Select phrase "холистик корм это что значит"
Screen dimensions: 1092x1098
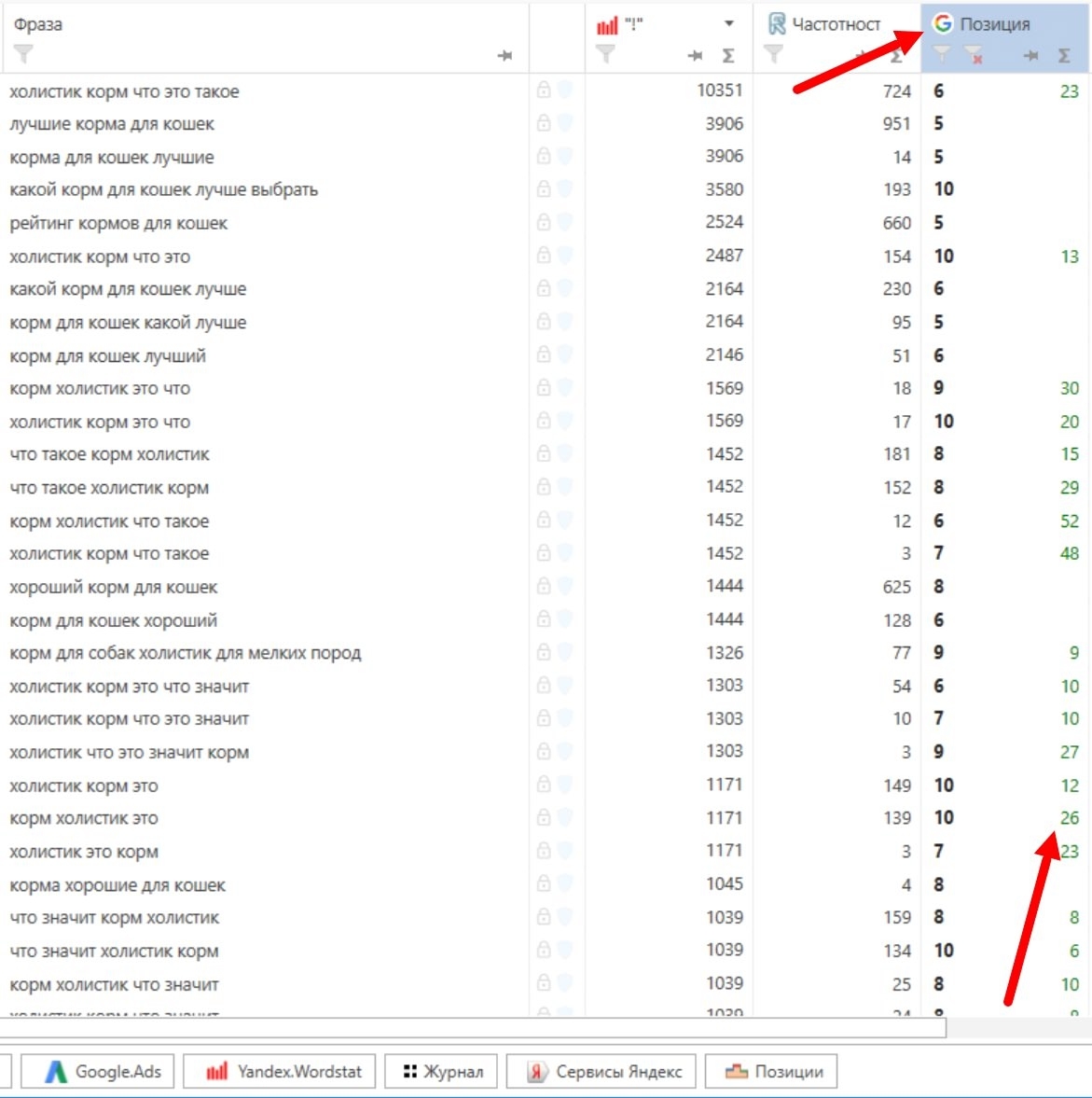click(x=130, y=687)
